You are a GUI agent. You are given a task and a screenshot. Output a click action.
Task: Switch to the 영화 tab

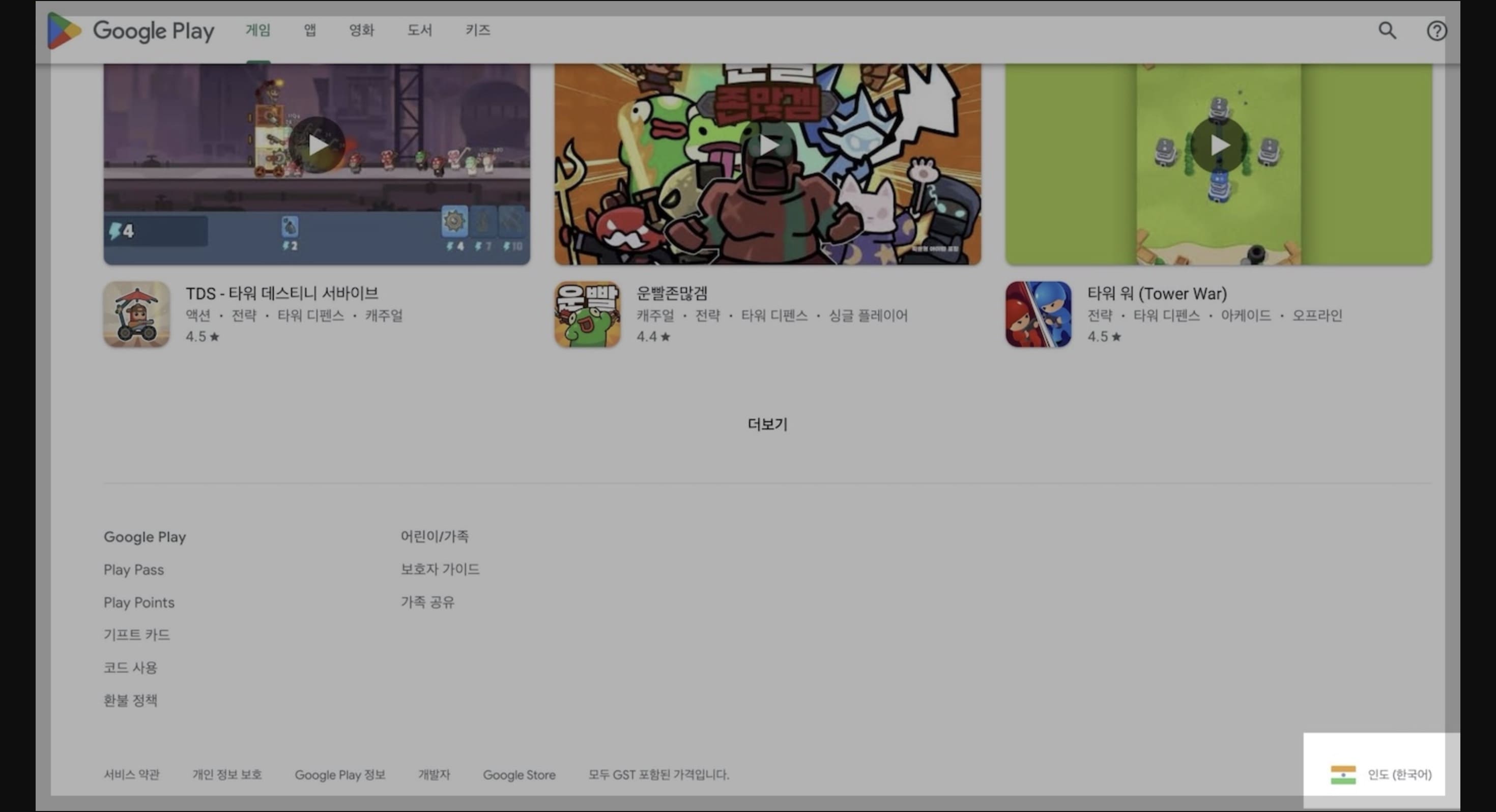pyautogui.click(x=361, y=30)
